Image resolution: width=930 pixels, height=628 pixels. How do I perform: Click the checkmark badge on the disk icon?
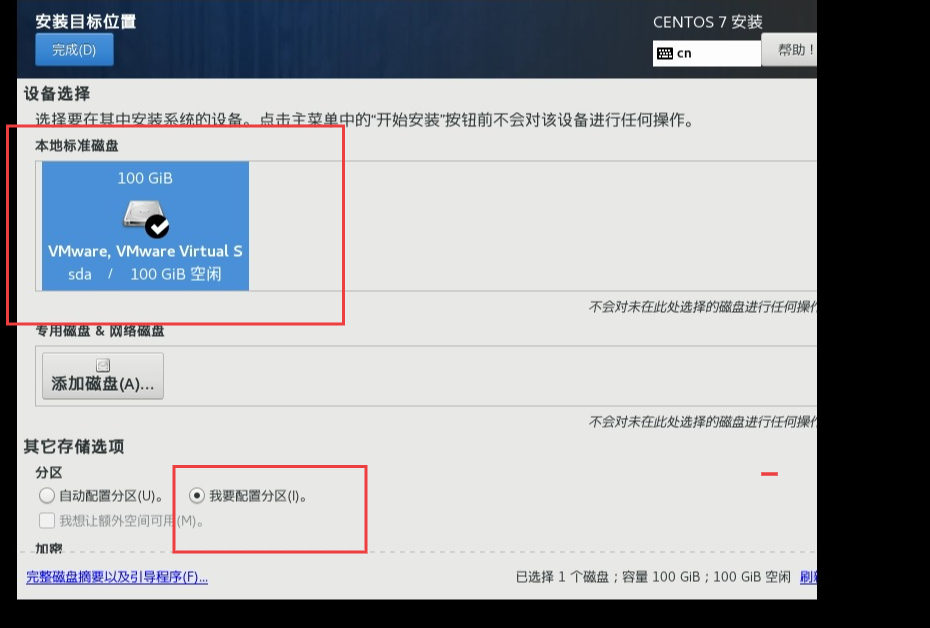coord(157,226)
